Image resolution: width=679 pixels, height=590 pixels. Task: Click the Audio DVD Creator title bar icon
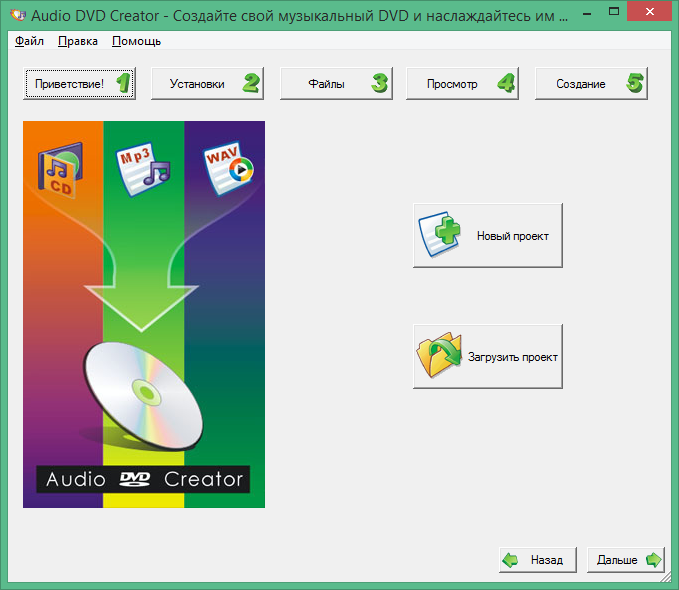coord(18,15)
